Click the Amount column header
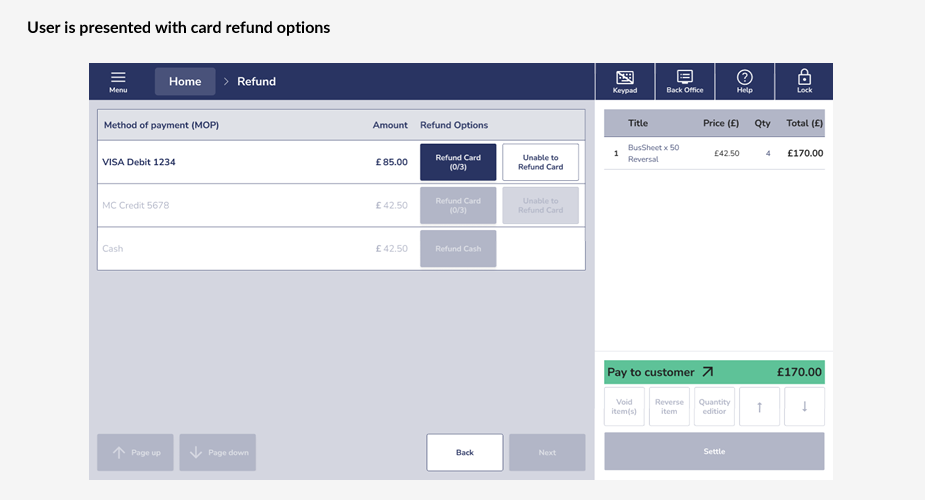925x500 pixels. tap(390, 125)
